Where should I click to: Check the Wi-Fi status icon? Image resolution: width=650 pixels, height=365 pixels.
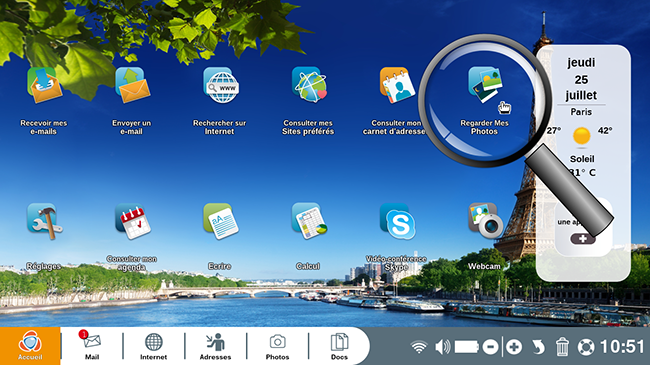click(419, 347)
